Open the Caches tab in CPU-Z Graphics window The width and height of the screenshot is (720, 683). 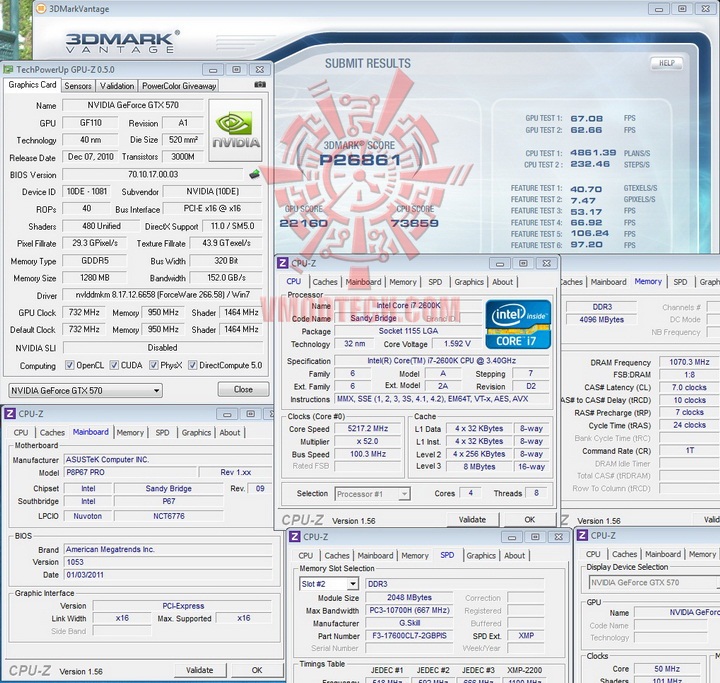coord(624,554)
